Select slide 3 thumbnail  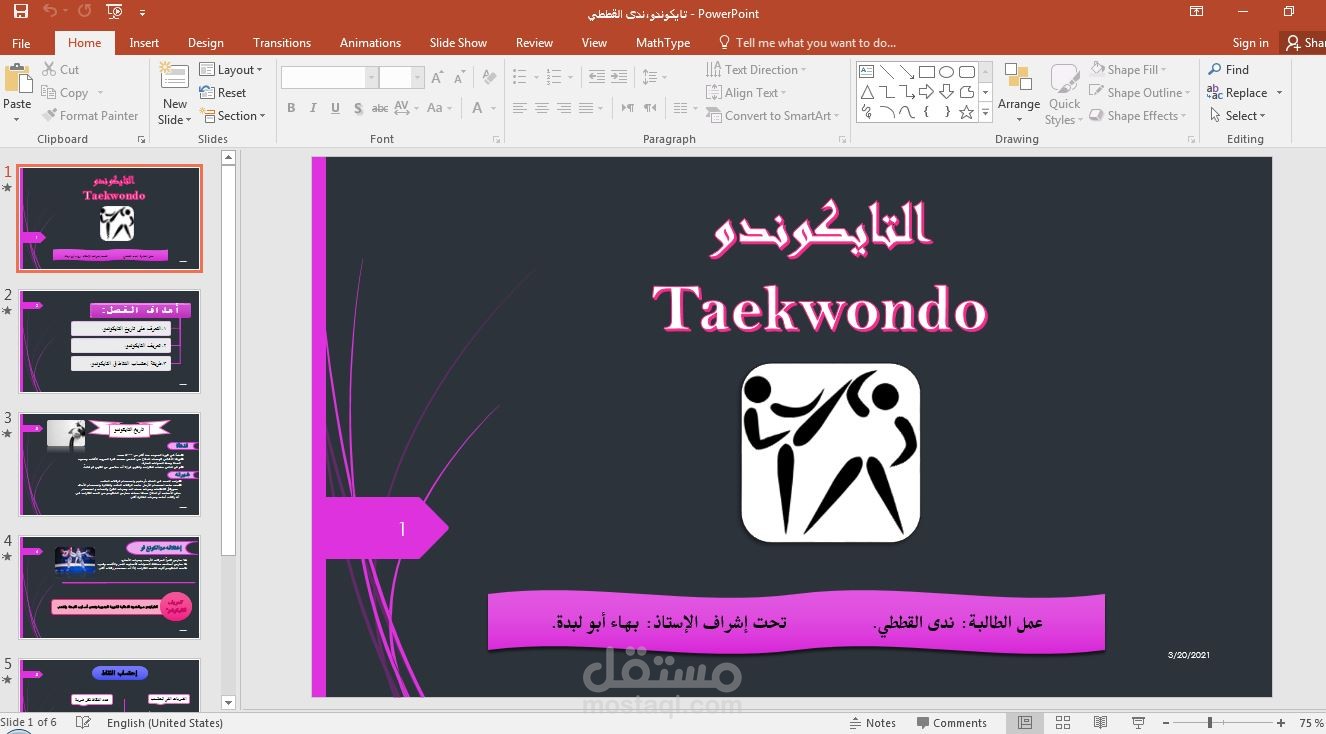[x=110, y=464]
